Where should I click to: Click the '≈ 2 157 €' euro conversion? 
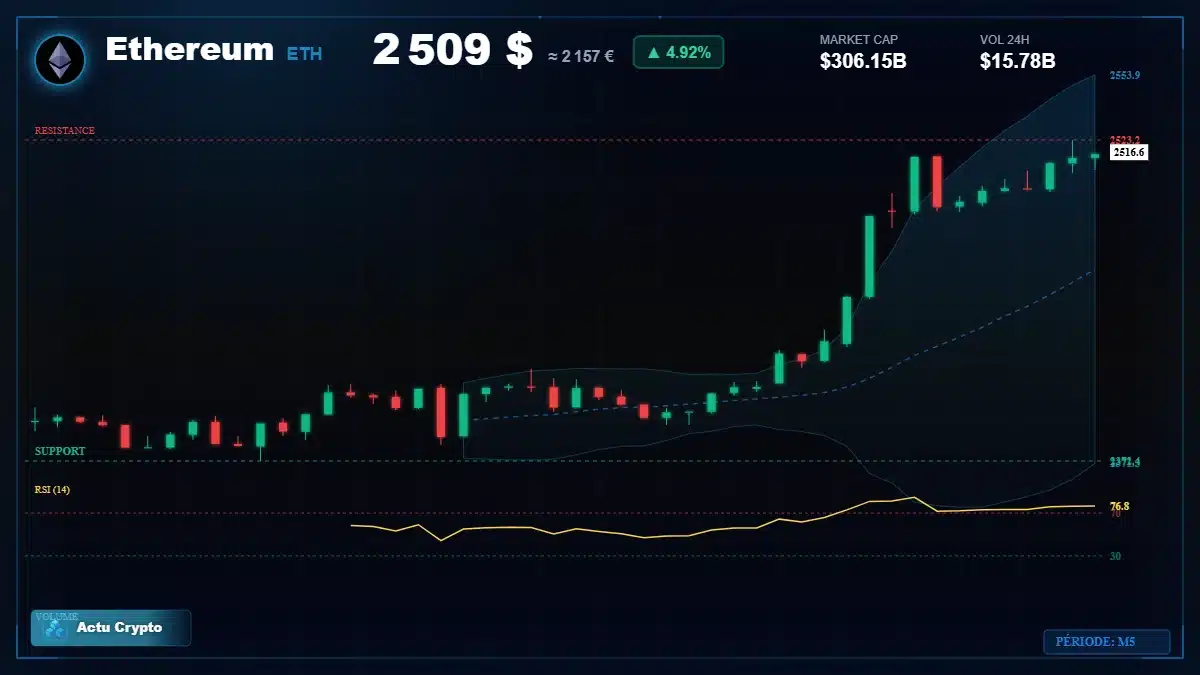pos(581,56)
